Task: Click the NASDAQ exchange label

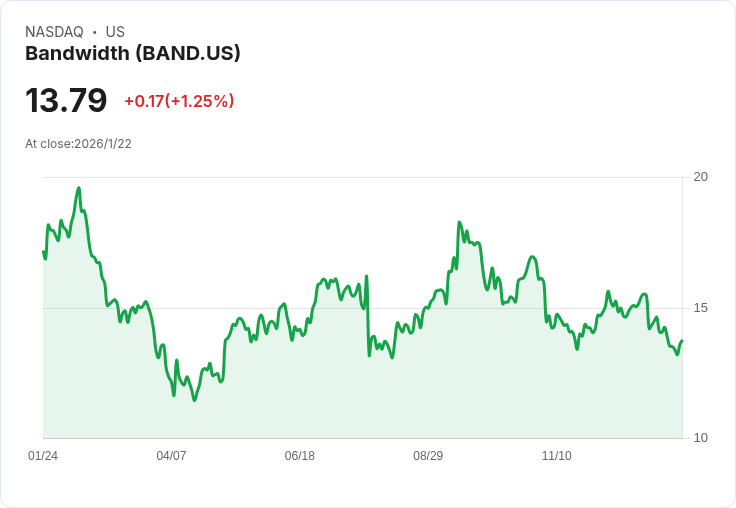Action: 54,32
